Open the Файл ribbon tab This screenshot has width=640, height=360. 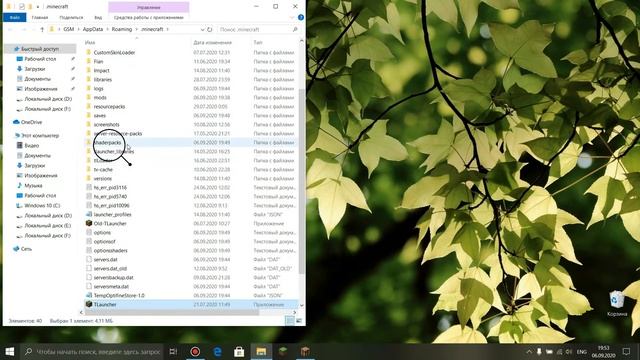pos(15,18)
